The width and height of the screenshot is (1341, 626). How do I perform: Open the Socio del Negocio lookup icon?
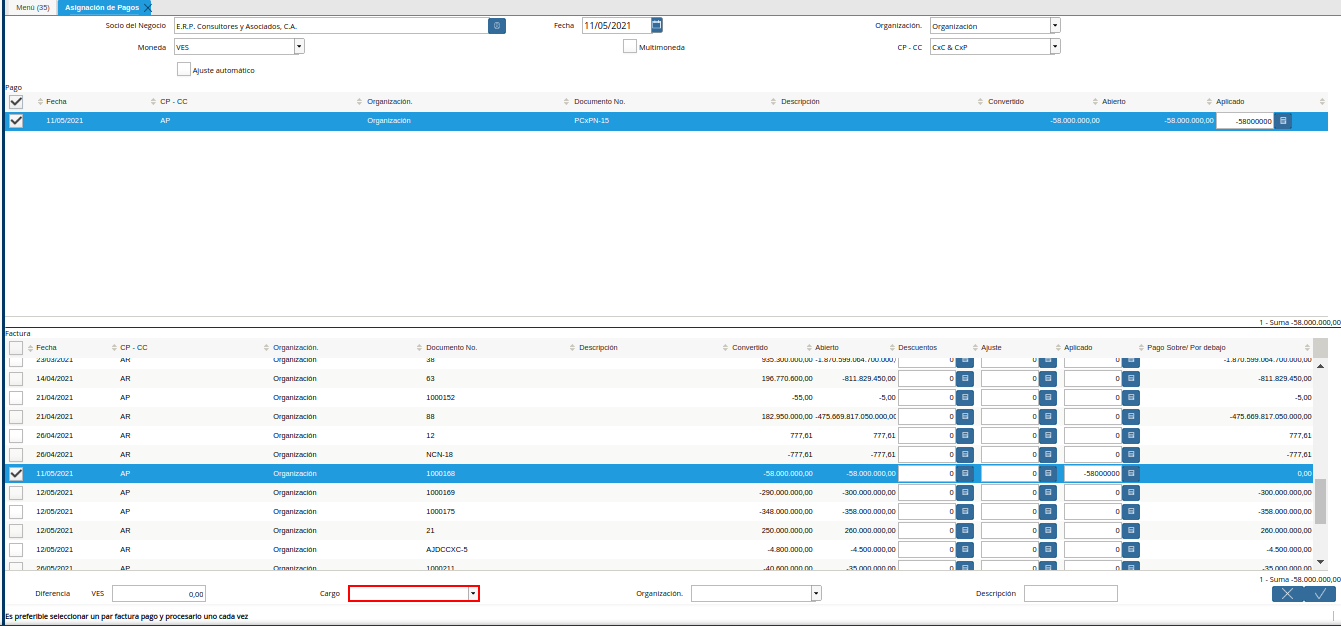497,26
